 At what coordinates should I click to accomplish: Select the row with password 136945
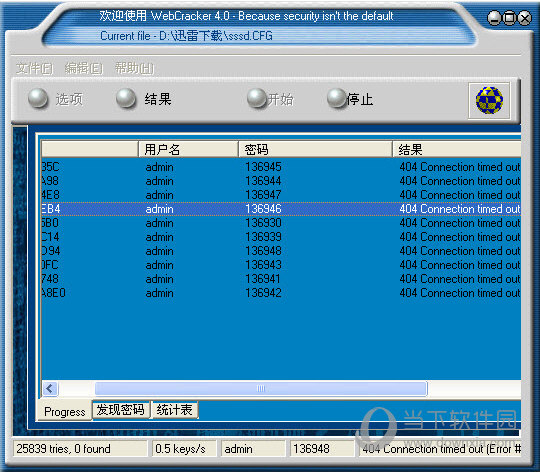(x=281, y=167)
